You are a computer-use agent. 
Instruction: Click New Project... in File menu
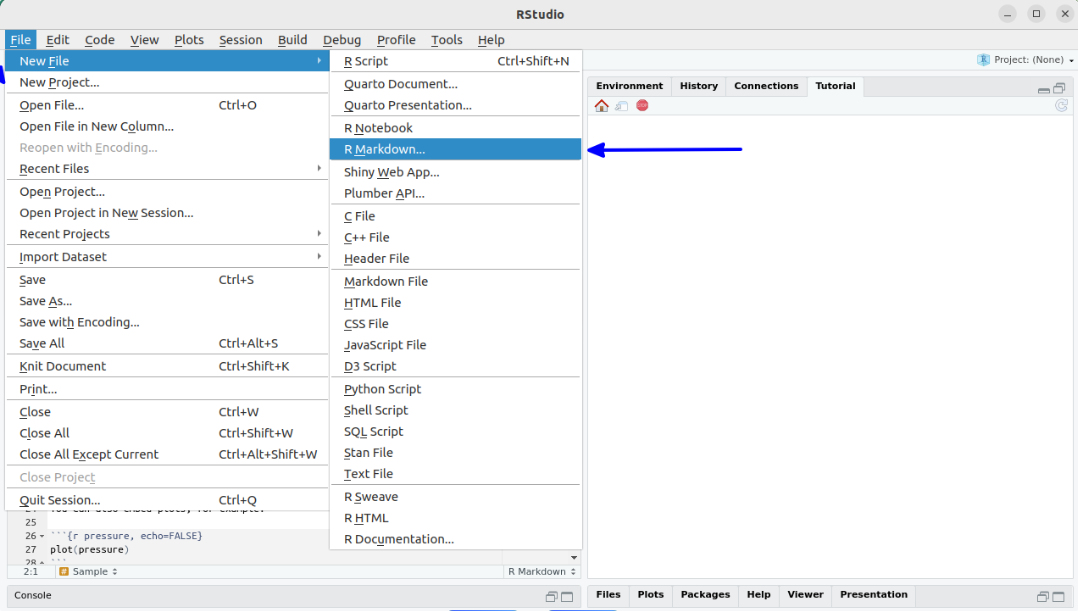[x=168, y=82]
